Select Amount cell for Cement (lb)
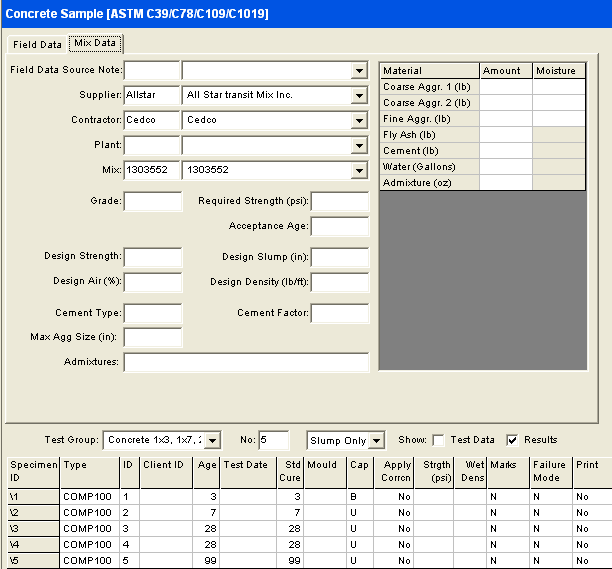 (505, 151)
